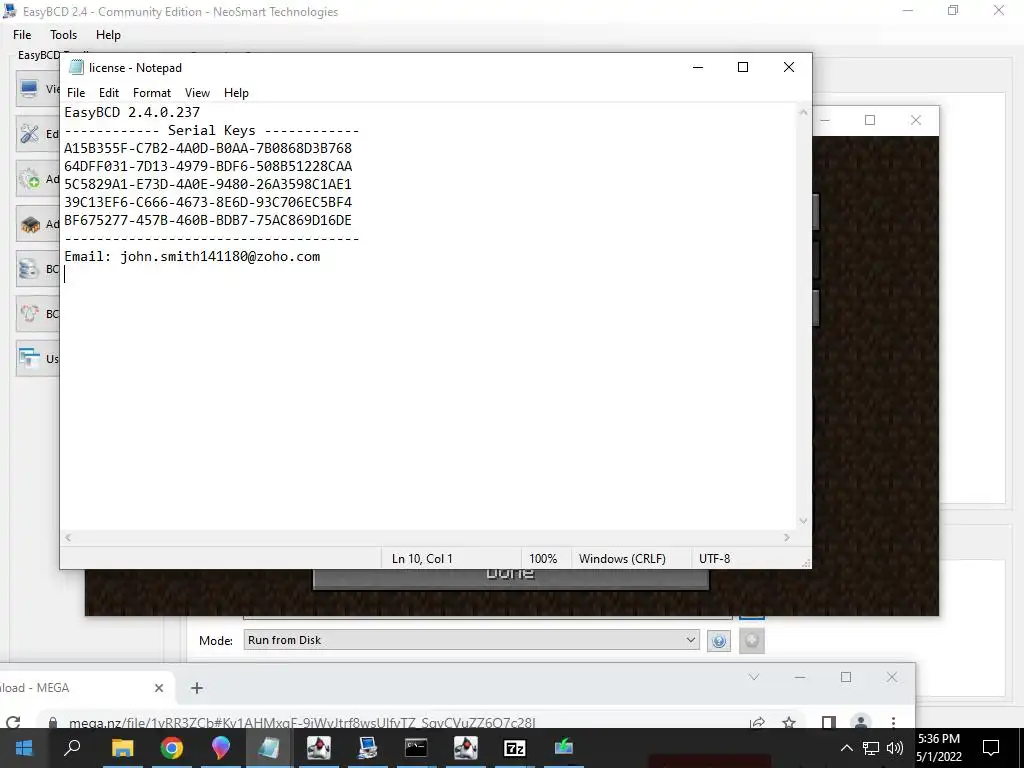Click the blue globe button beside Mode dropdown
1024x768 pixels.
tap(719, 641)
